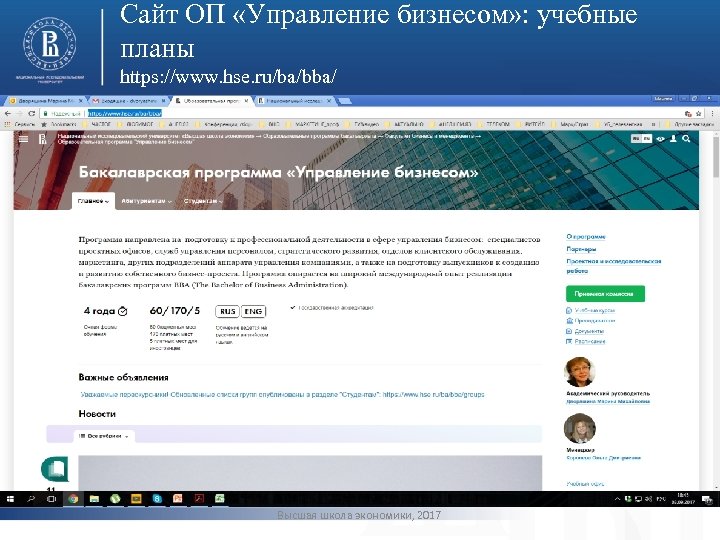Screen dimensions: 720x540
Task: Click the translate icon in the address bar
Action: click(688, 113)
